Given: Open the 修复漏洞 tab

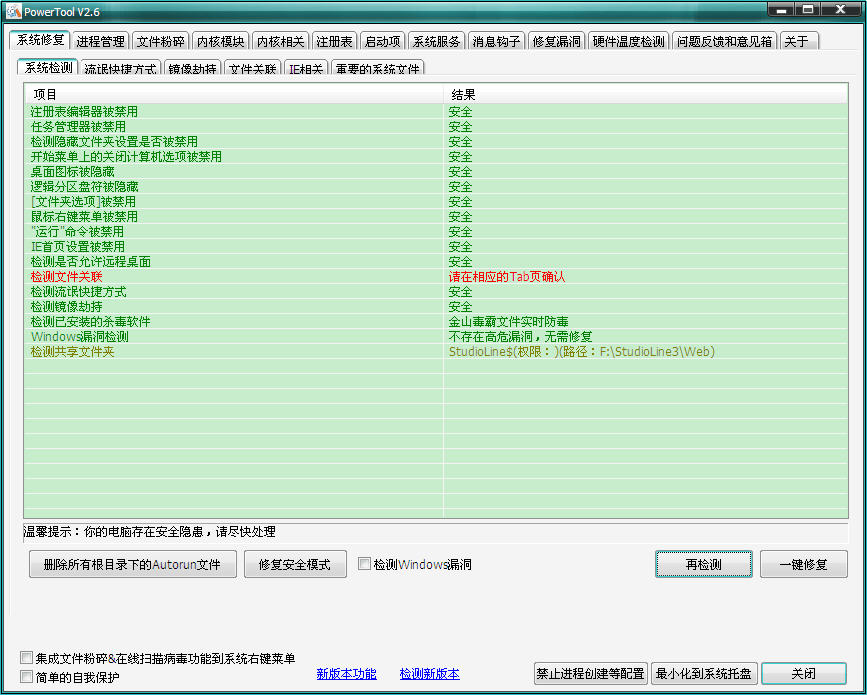Looking at the screenshot, I should (x=557, y=41).
